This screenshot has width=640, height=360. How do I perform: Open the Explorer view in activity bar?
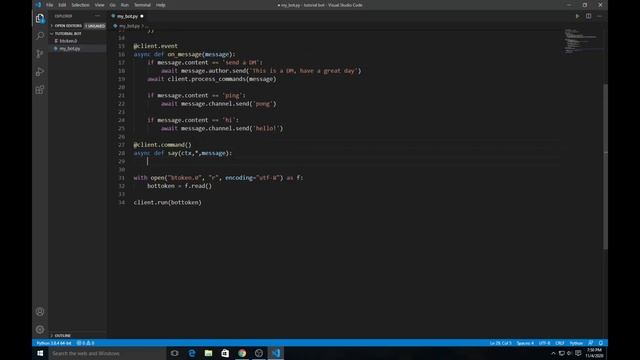point(40,18)
